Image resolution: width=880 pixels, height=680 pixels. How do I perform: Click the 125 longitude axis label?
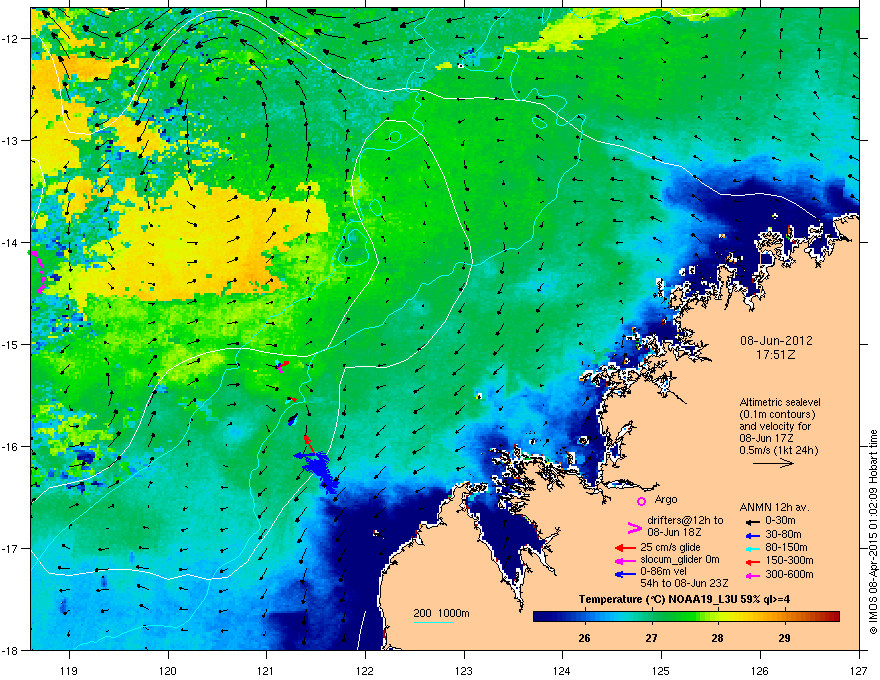click(x=661, y=670)
